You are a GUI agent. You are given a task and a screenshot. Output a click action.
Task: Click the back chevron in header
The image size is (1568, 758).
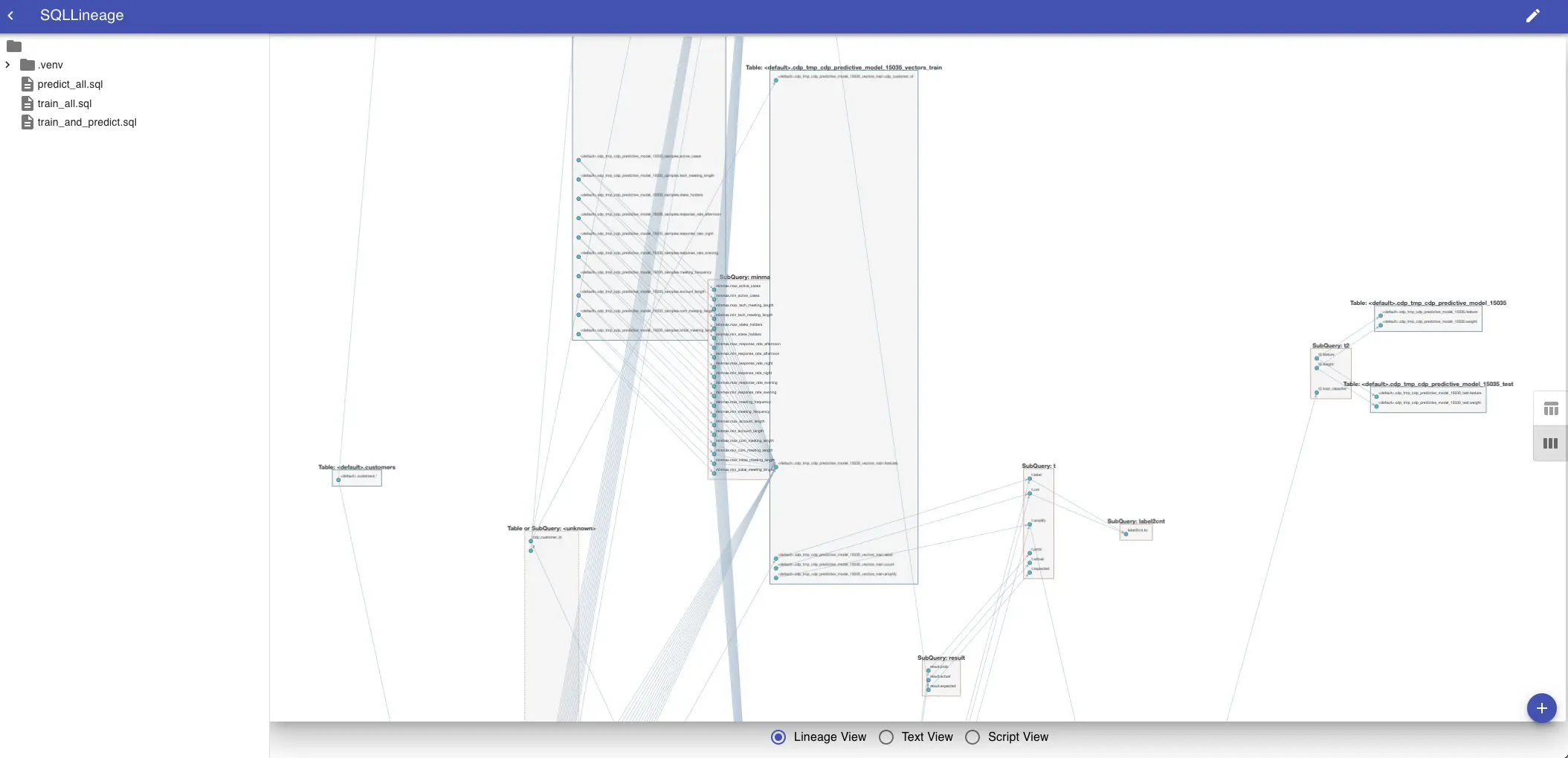pyautogui.click(x=11, y=16)
